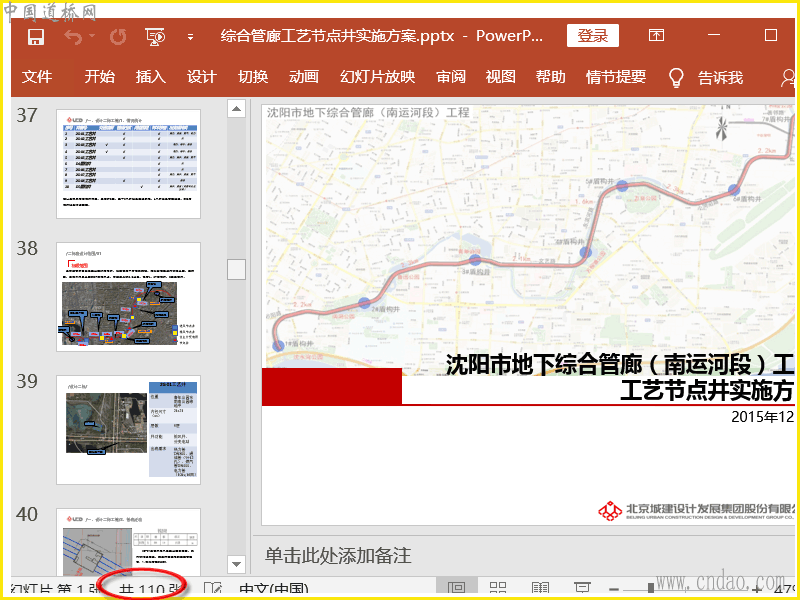This screenshot has width=800, height=600.
Task: Switch to Reading view
Action: pyautogui.click(x=540, y=589)
